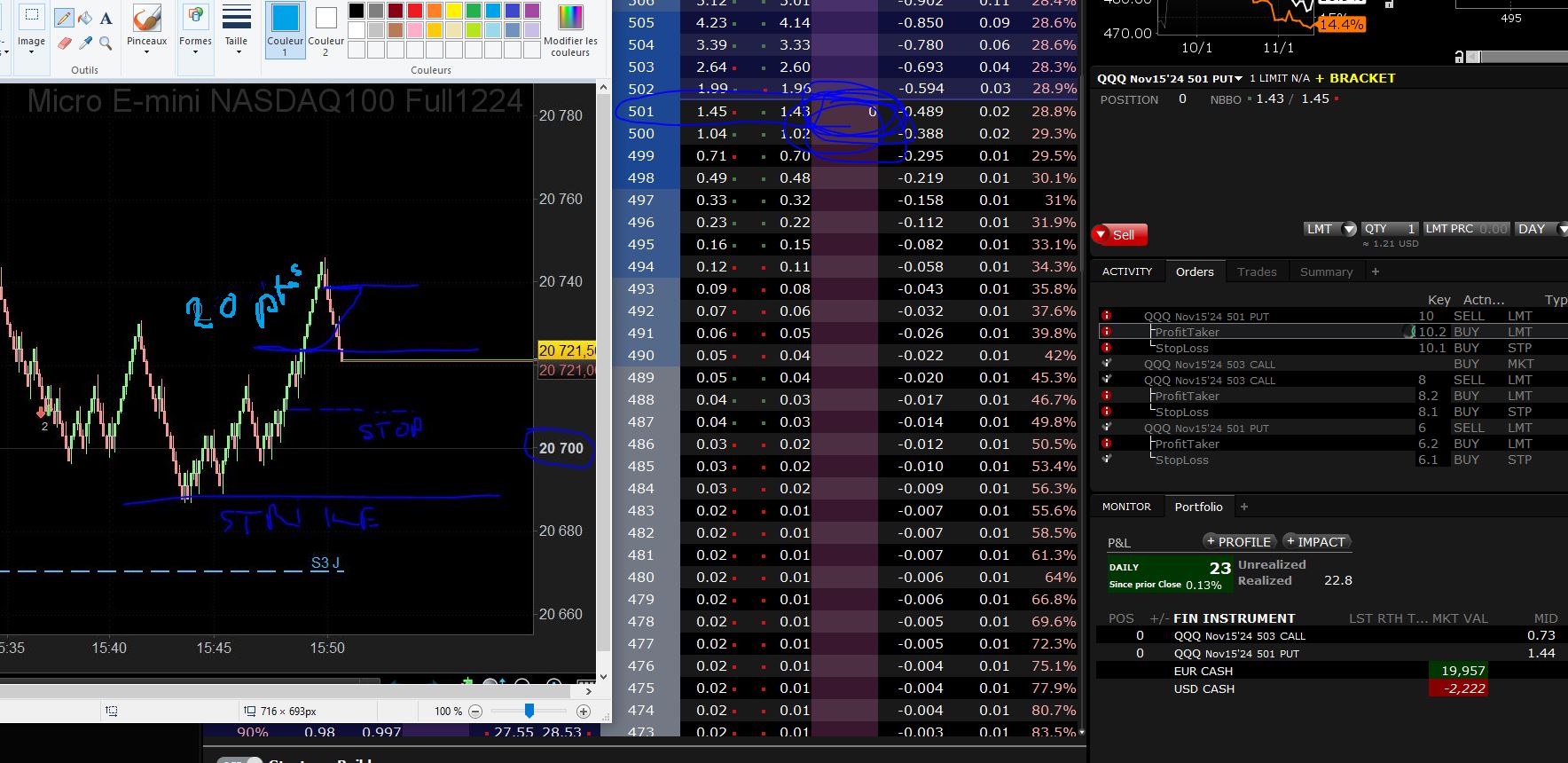Screen dimensions: 1568x763
Task: Switch to the Orders tab
Action: [1195, 271]
